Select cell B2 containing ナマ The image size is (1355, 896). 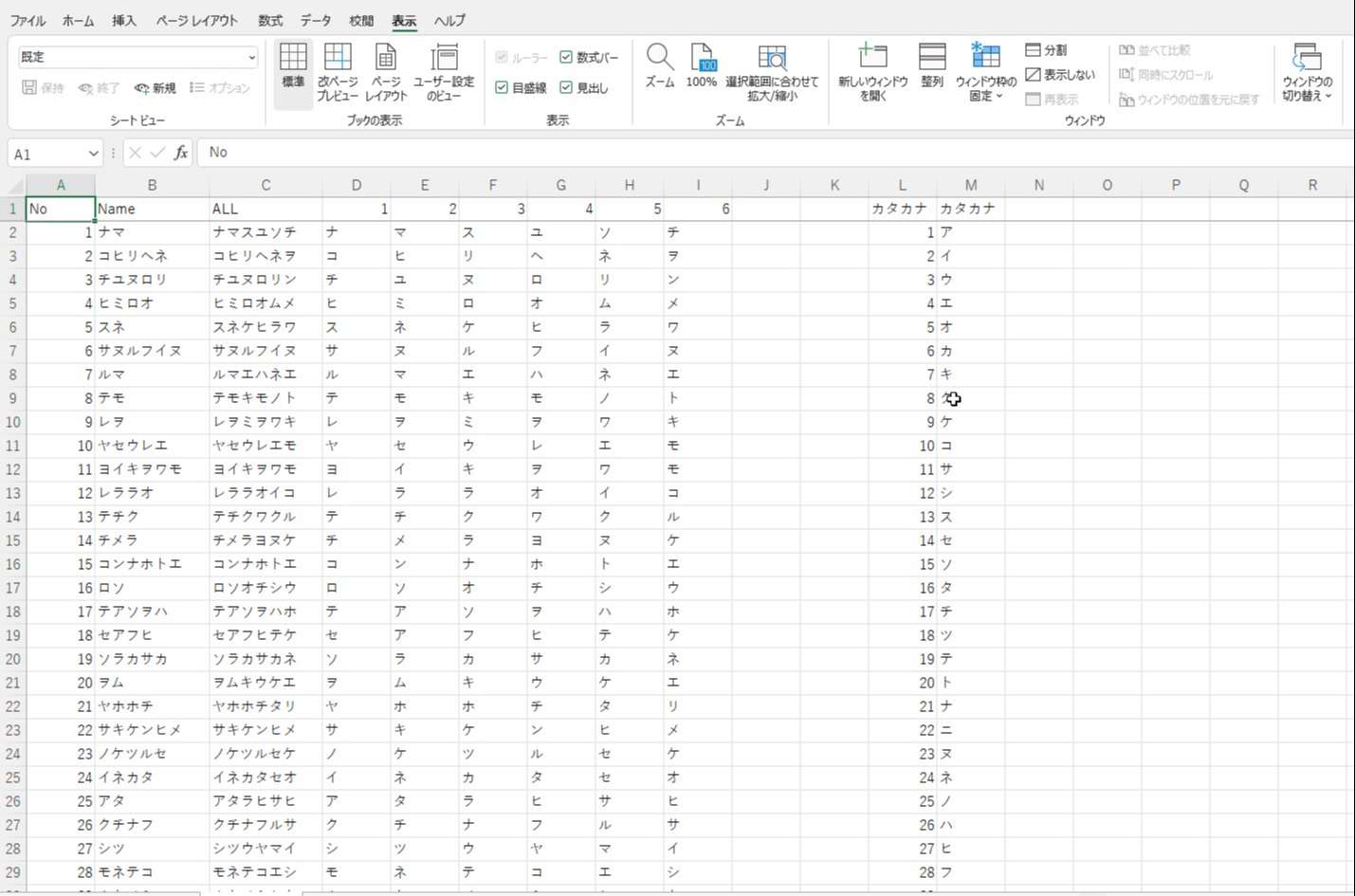[x=152, y=232]
